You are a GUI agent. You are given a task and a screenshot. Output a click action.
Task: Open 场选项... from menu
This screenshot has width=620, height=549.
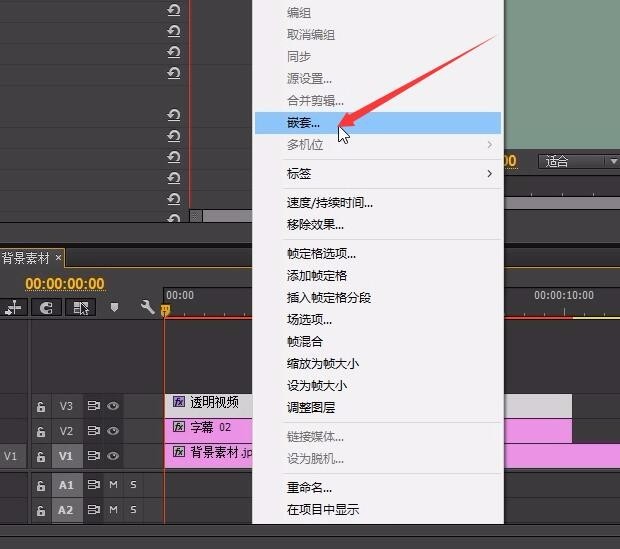(378, 319)
